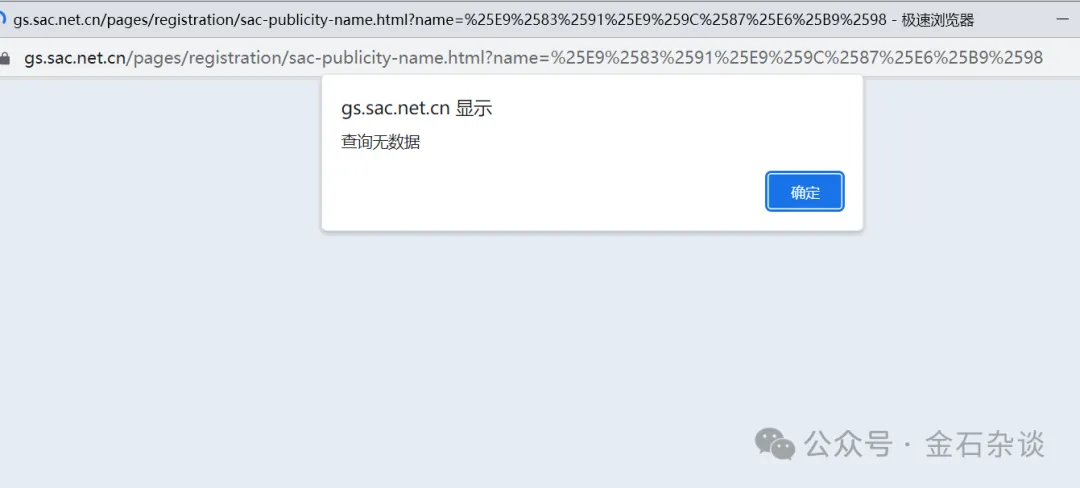Click the alert heading gs.sac.net.cn 显示
The width and height of the screenshot is (1080, 488).
tap(417, 109)
